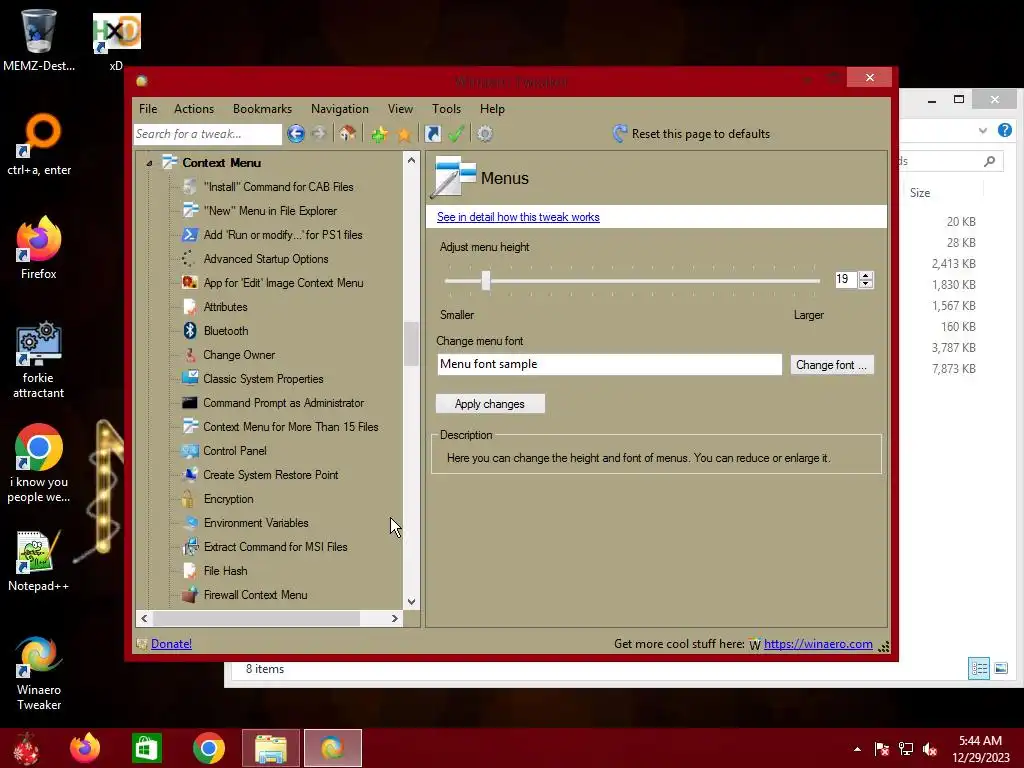
Task: Click Chrome icon on the taskbar
Action: coord(209,748)
